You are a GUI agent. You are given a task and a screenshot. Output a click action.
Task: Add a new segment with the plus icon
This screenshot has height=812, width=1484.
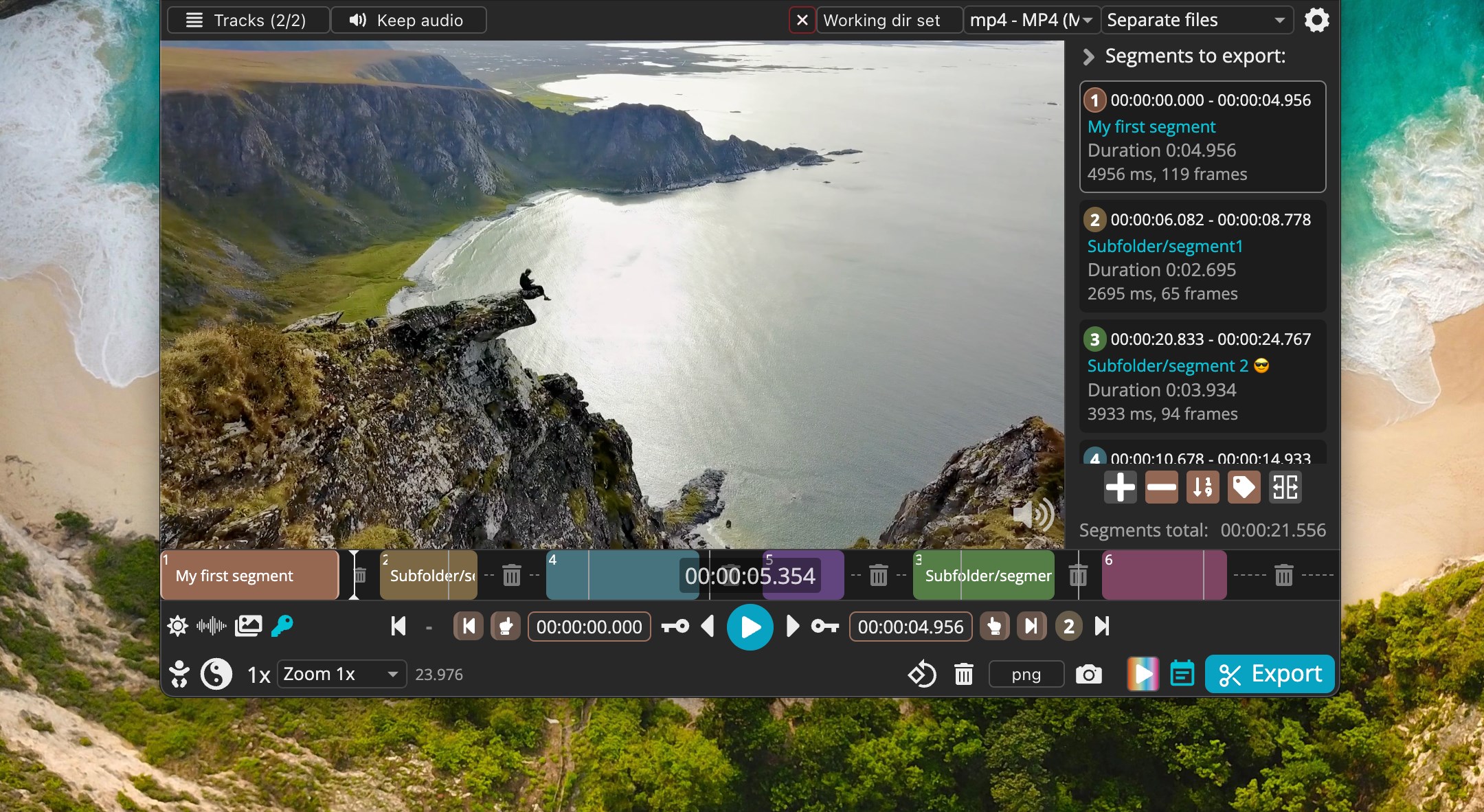[1119, 487]
